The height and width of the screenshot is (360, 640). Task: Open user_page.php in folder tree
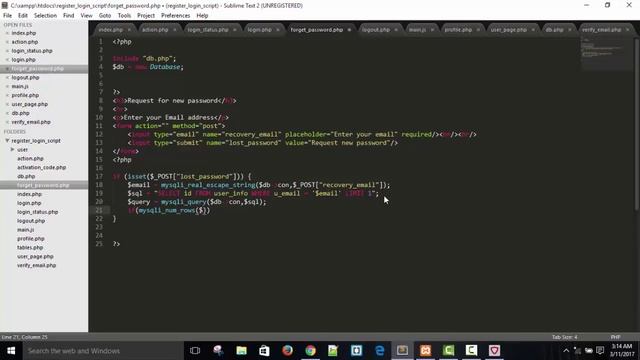tap(35, 256)
